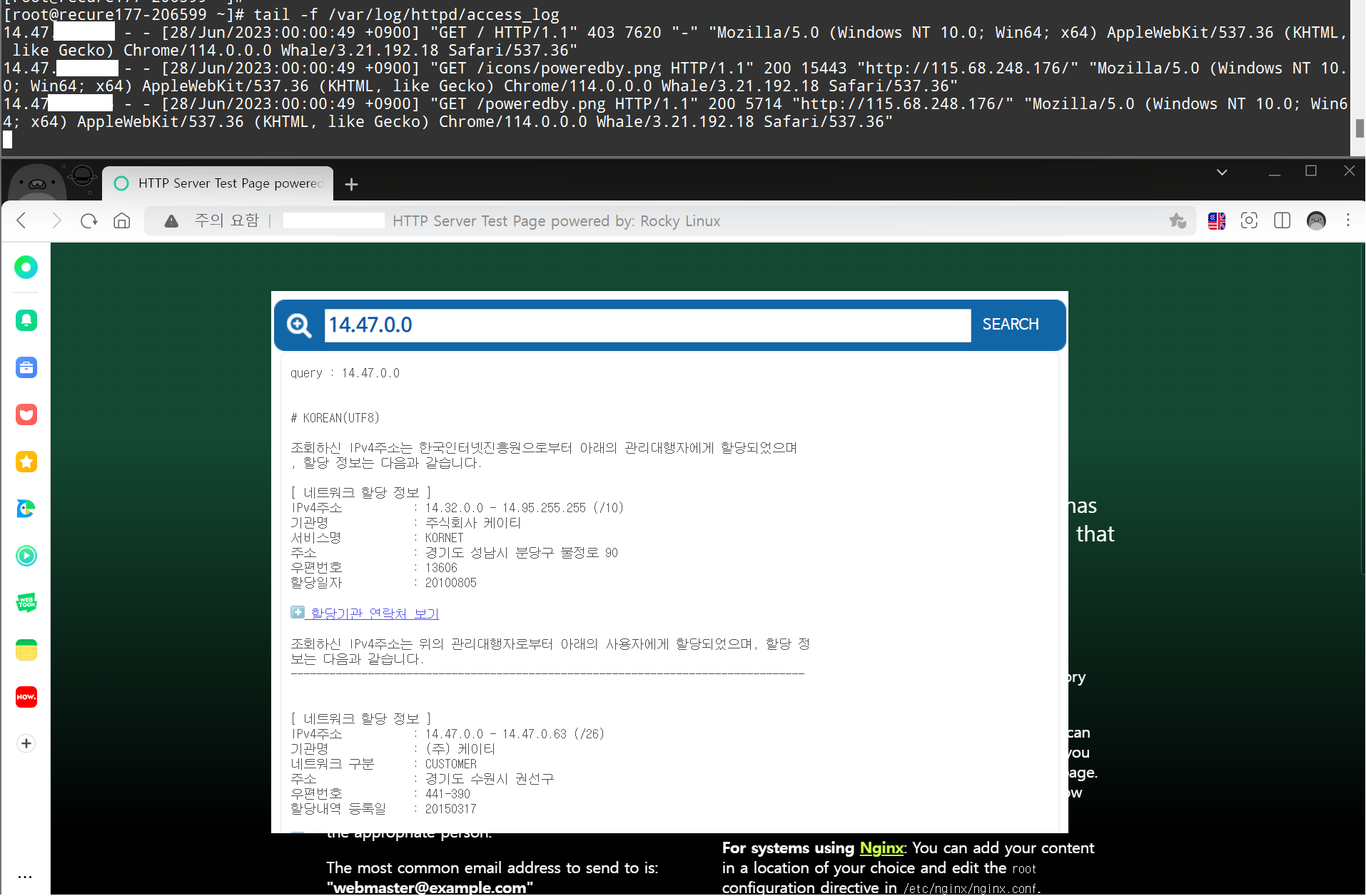Toggle the split view panel icon
1366x896 pixels.
(1282, 221)
